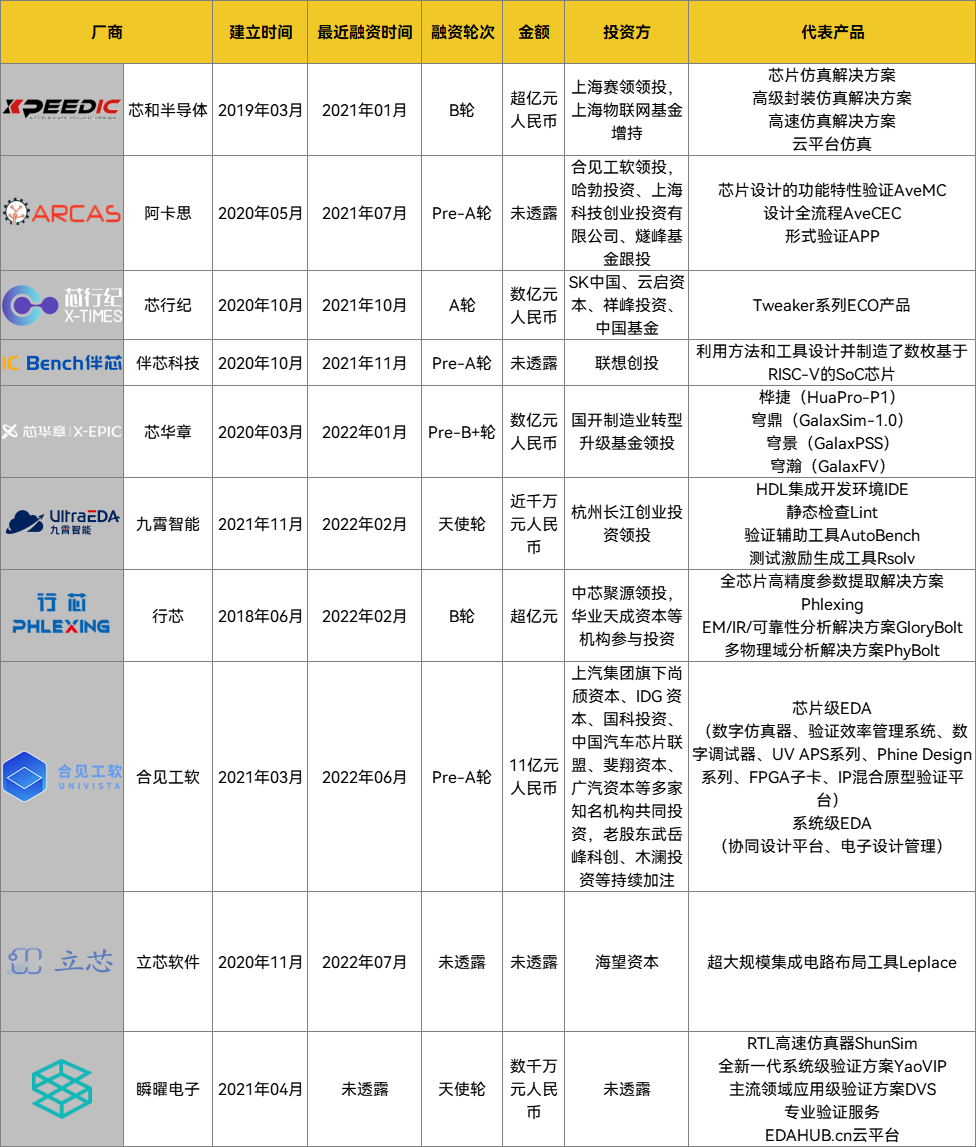The height and width of the screenshot is (1147, 976).
Task: Click the ARCAS logo
Action: [x=62, y=212]
